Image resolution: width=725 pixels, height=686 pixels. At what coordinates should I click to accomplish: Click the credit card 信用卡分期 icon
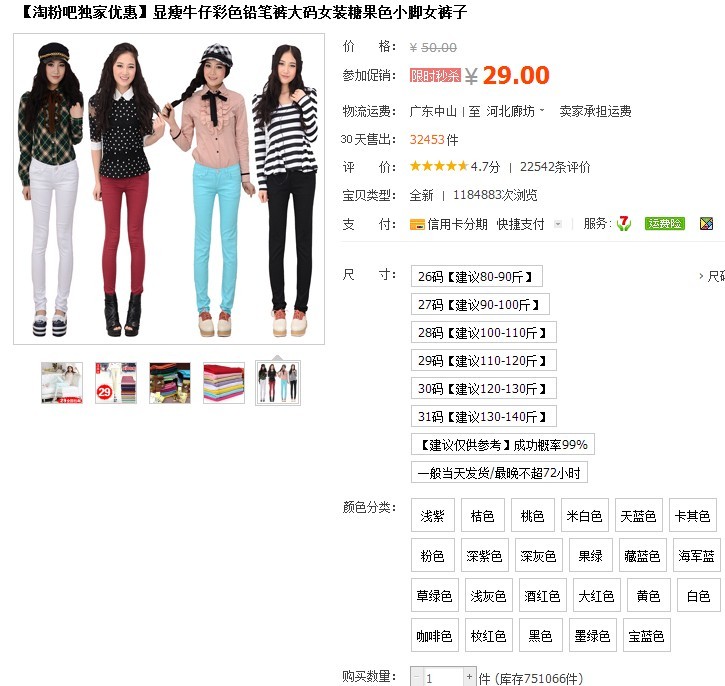(x=417, y=225)
